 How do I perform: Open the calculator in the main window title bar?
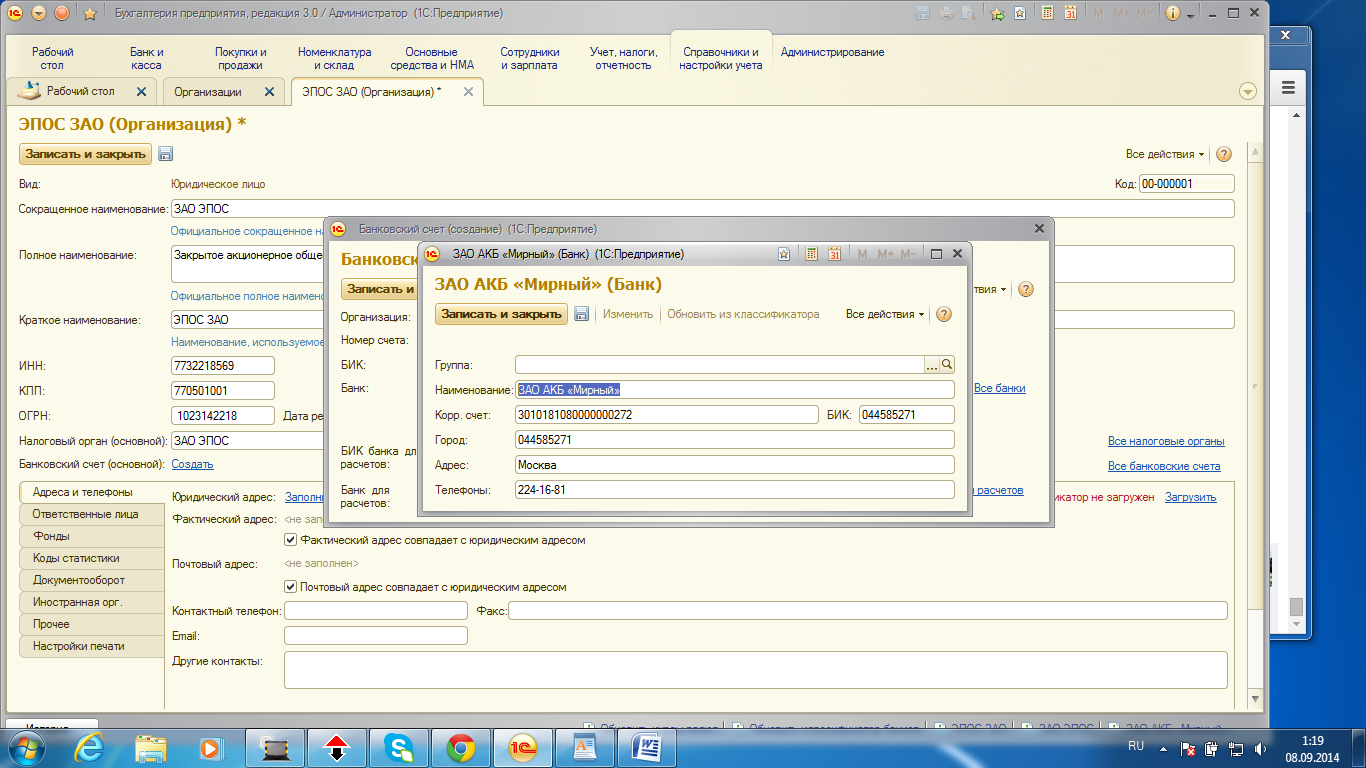coord(1047,13)
